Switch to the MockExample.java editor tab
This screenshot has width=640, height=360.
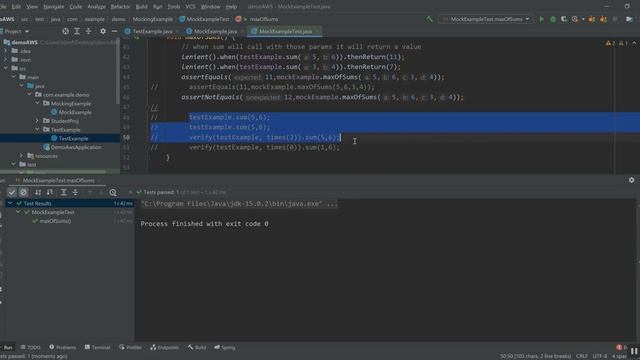215,31
